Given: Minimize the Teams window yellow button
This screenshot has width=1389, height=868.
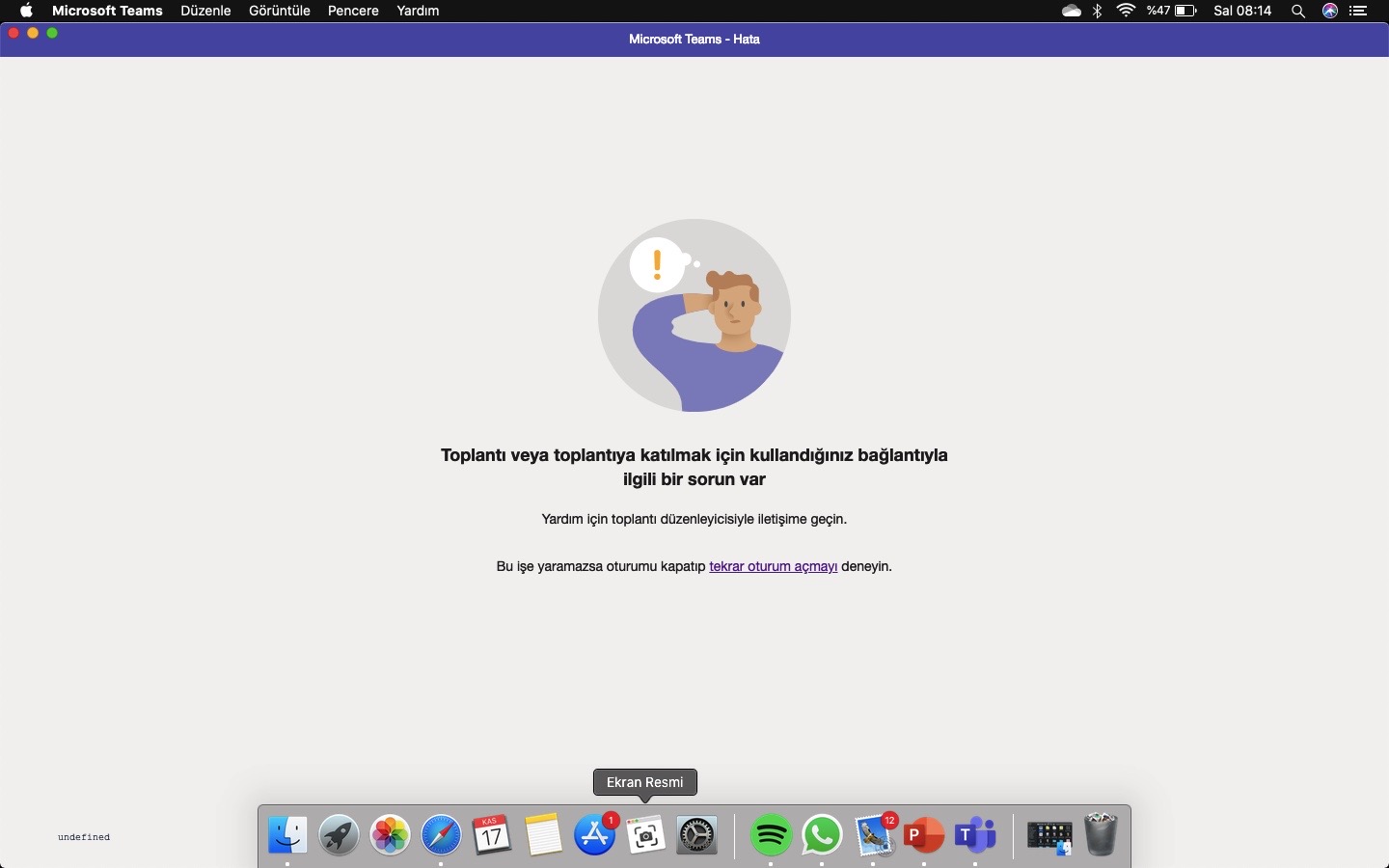Looking at the screenshot, I should pyautogui.click(x=33, y=33).
